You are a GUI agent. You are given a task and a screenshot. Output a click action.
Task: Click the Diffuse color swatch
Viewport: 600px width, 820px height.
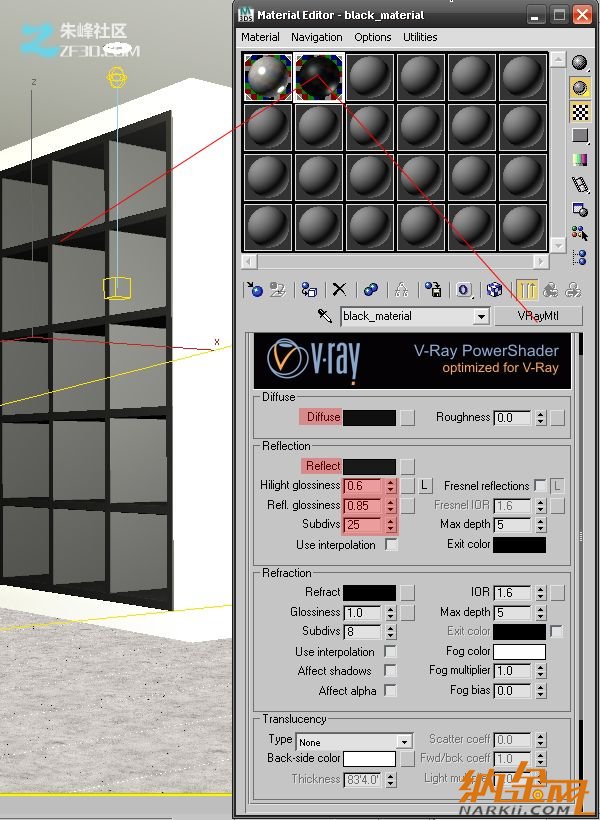[369, 417]
